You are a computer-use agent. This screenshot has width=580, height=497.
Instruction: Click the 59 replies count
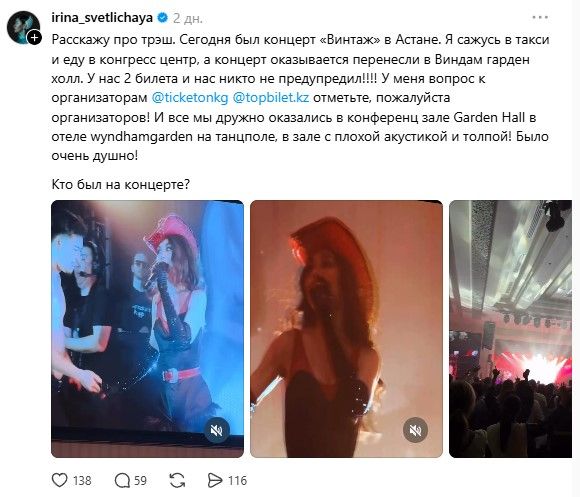point(140,481)
